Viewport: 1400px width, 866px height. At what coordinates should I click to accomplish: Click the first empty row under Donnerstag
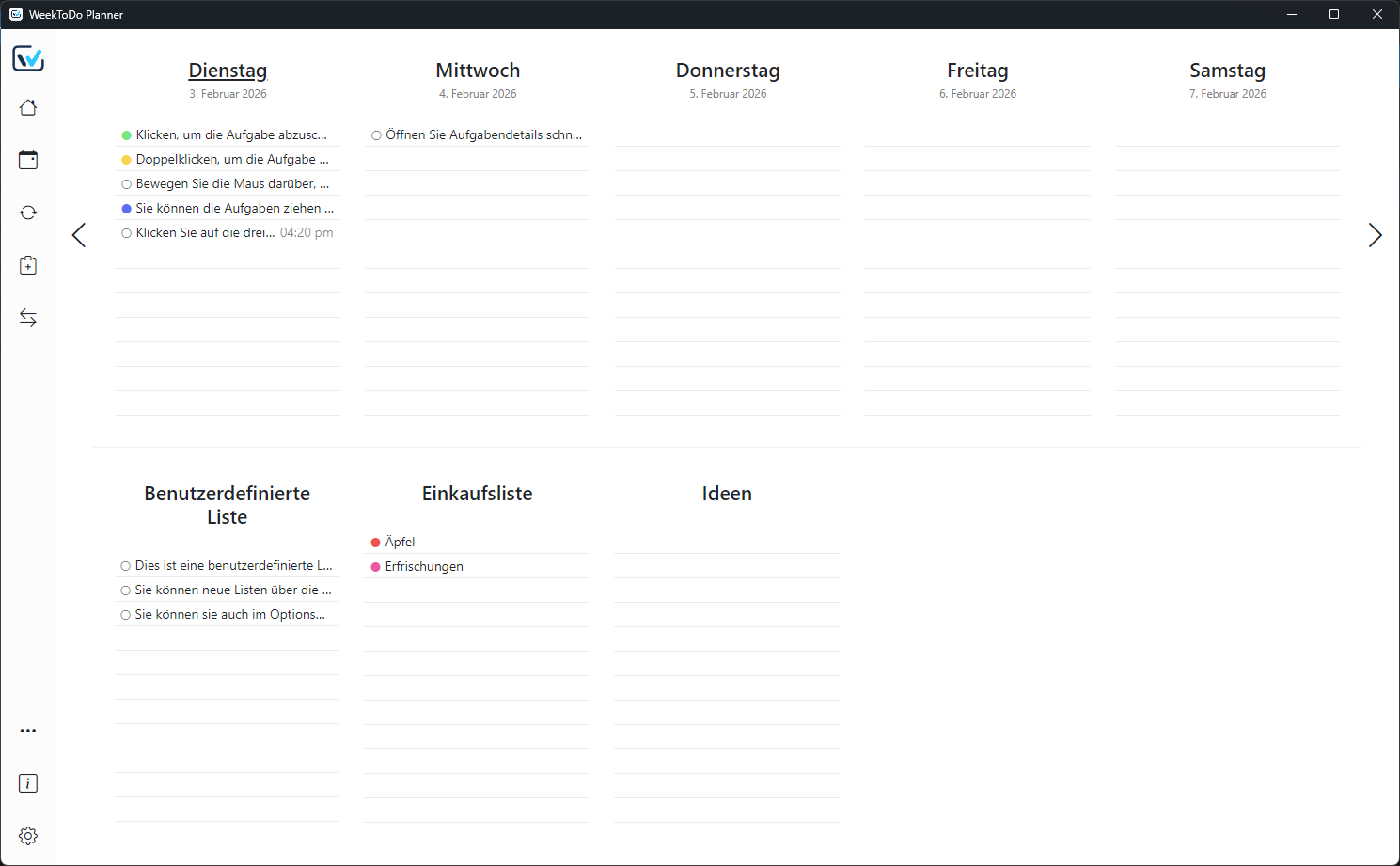[727, 135]
